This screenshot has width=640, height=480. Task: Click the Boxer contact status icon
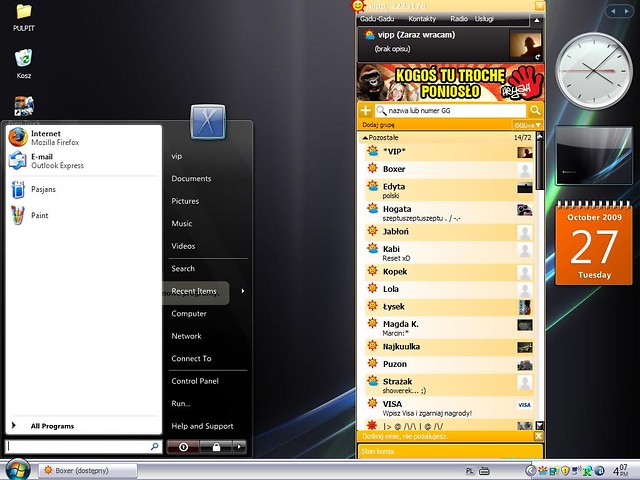372,168
